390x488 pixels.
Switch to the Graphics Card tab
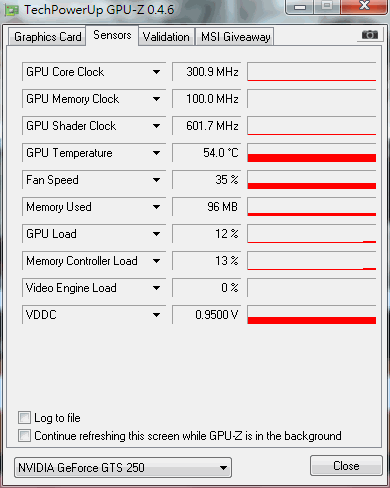[x=47, y=37]
